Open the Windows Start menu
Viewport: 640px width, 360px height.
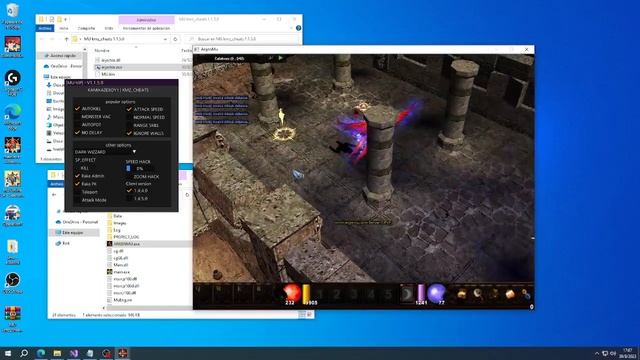click(x=8, y=353)
